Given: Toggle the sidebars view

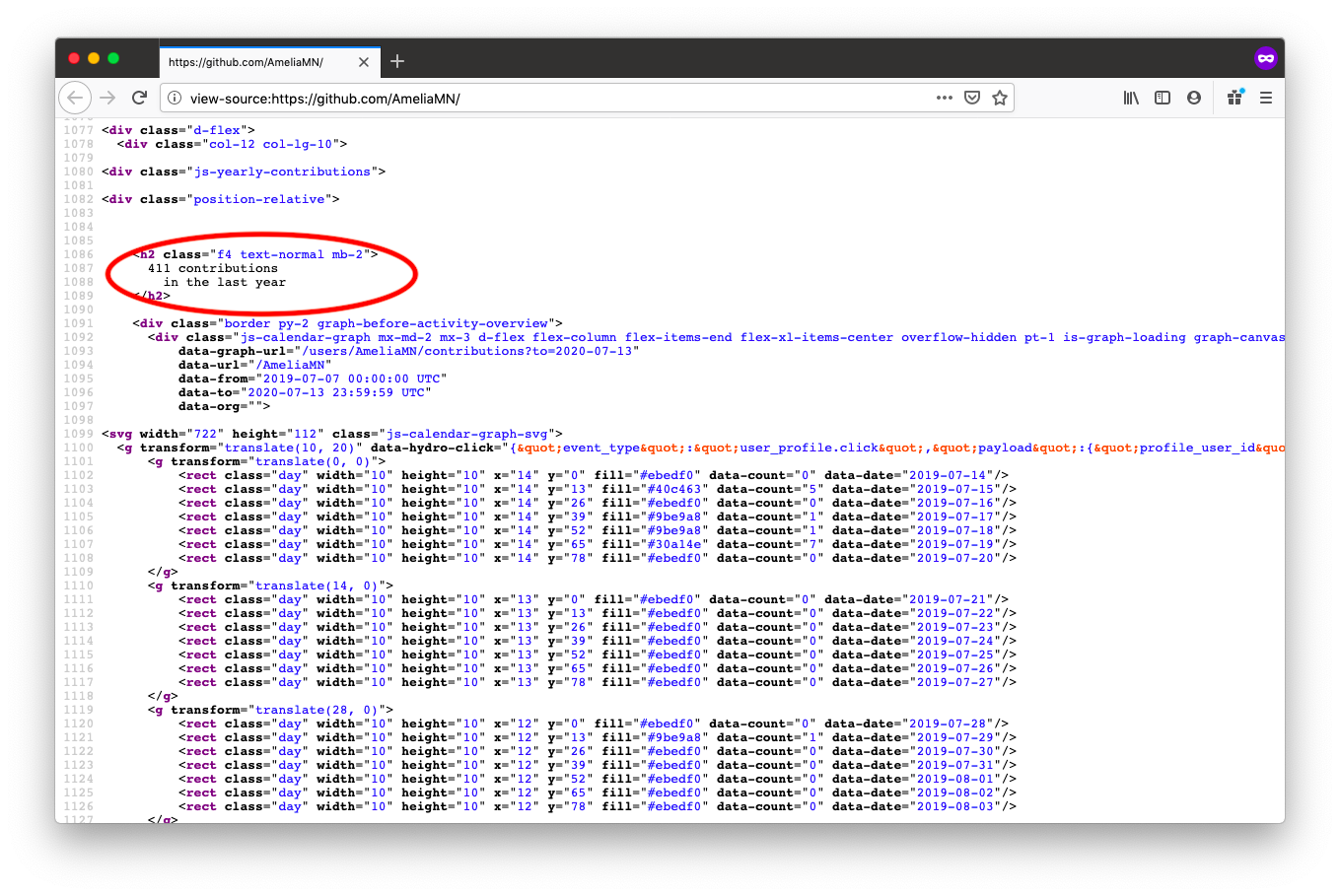Looking at the screenshot, I should pyautogui.click(x=1163, y=98).
